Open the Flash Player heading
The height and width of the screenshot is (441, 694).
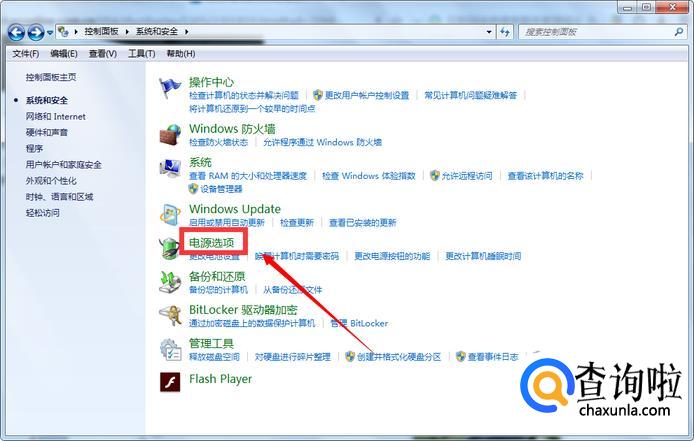click(220, 379)
